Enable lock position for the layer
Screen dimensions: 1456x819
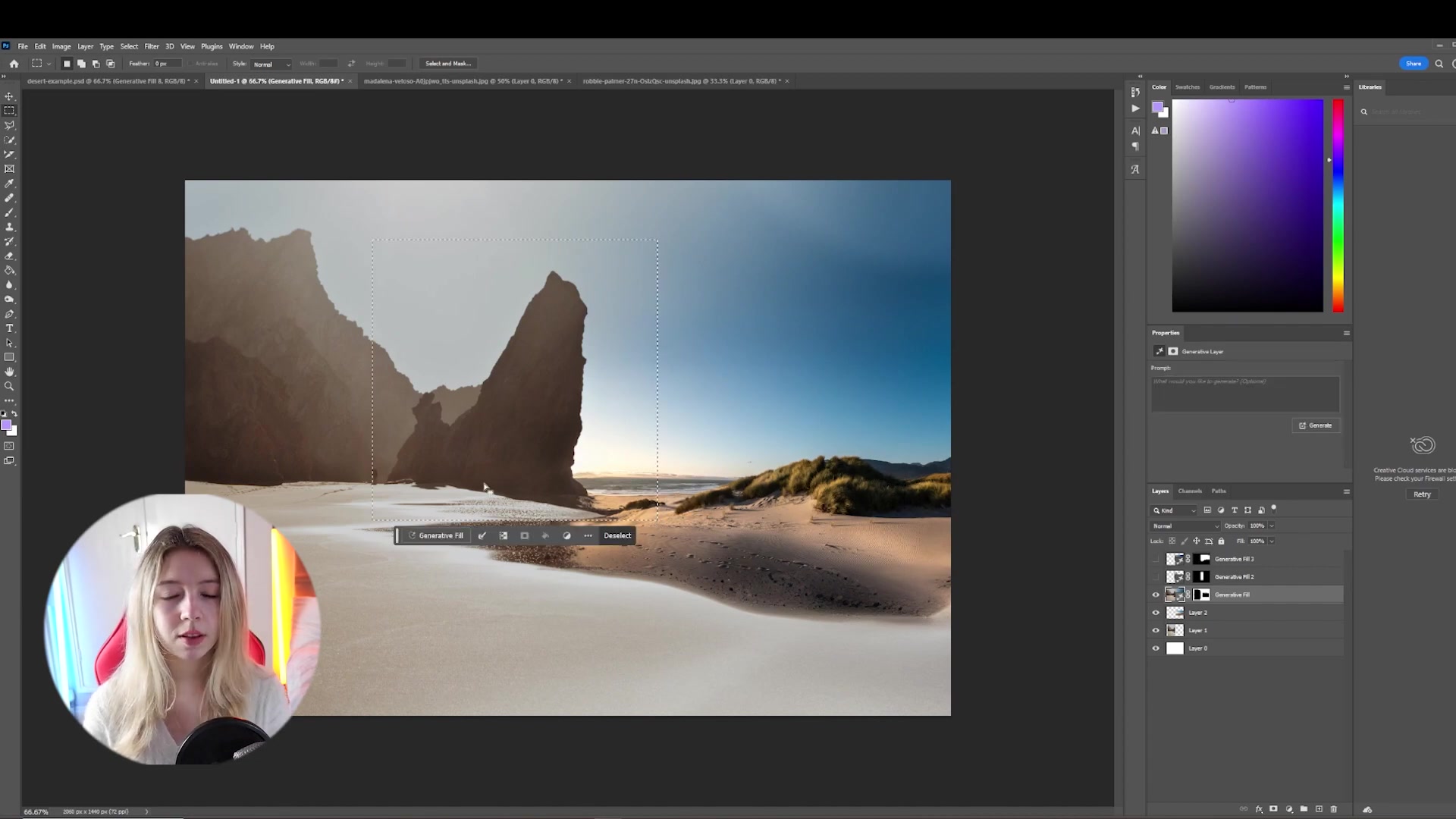pyautogui.click(x=1197, y=541)
